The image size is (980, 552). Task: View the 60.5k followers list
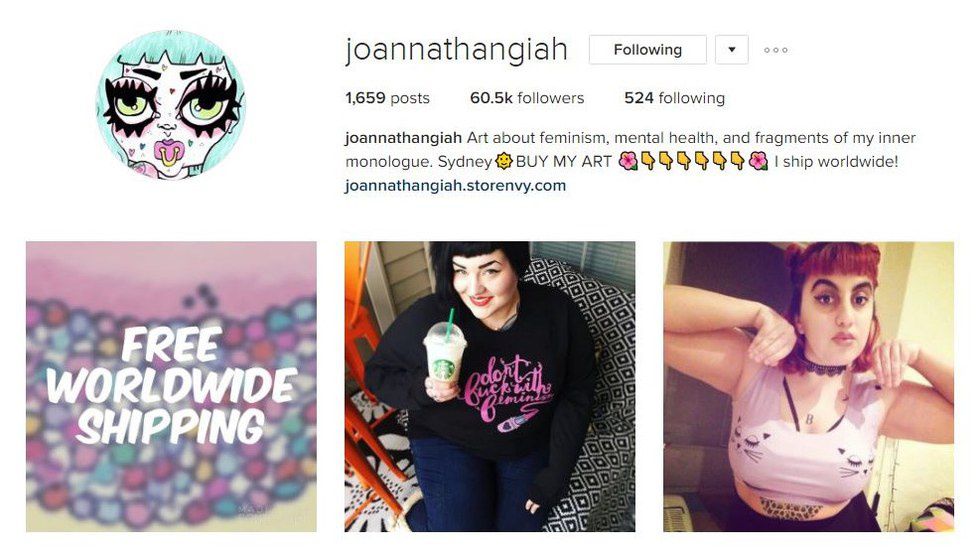coord(527,98)
